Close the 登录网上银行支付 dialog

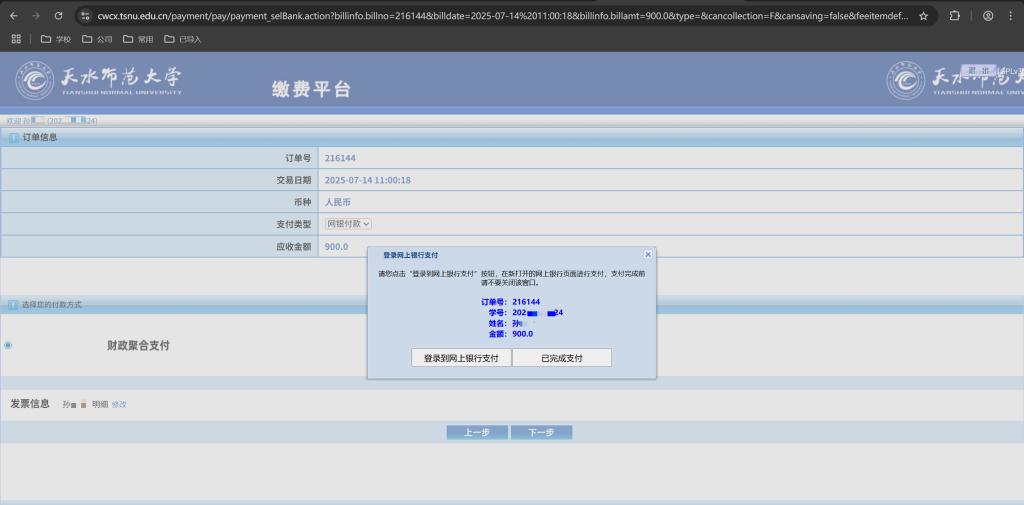pyautogui.click(x=648, y=255)
